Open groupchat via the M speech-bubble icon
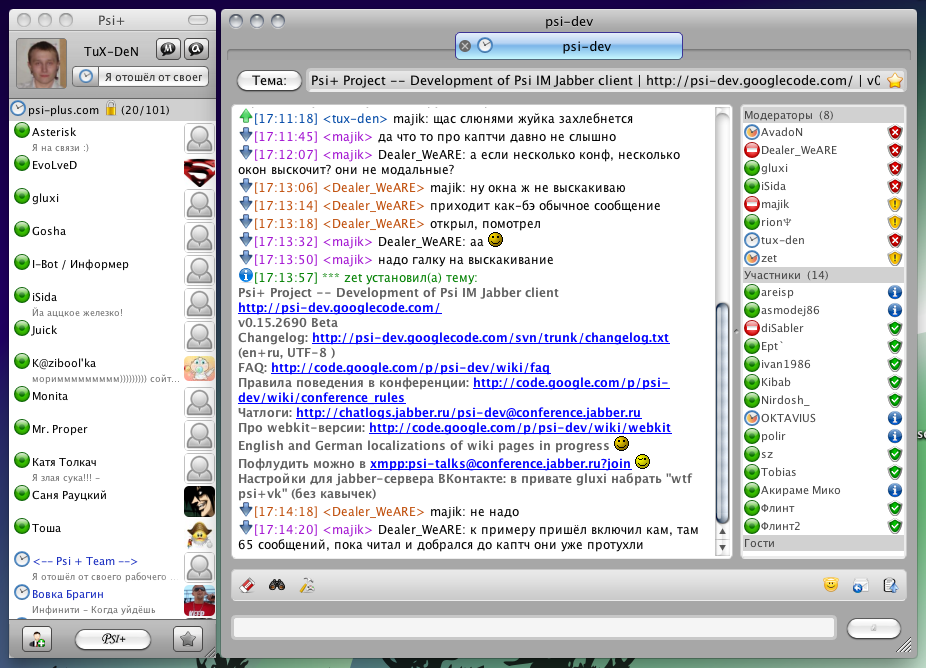Screen dimensions: 926x668 168,48
